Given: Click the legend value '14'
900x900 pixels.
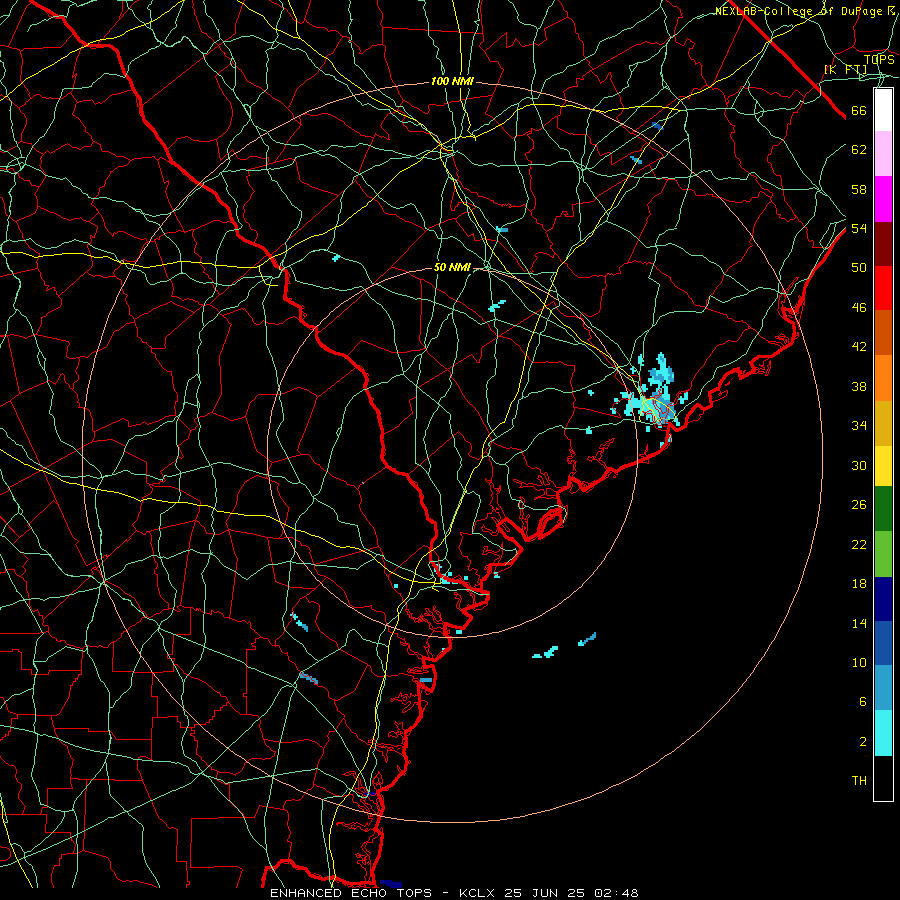Looking at the screenshot, I should point(859,623).
